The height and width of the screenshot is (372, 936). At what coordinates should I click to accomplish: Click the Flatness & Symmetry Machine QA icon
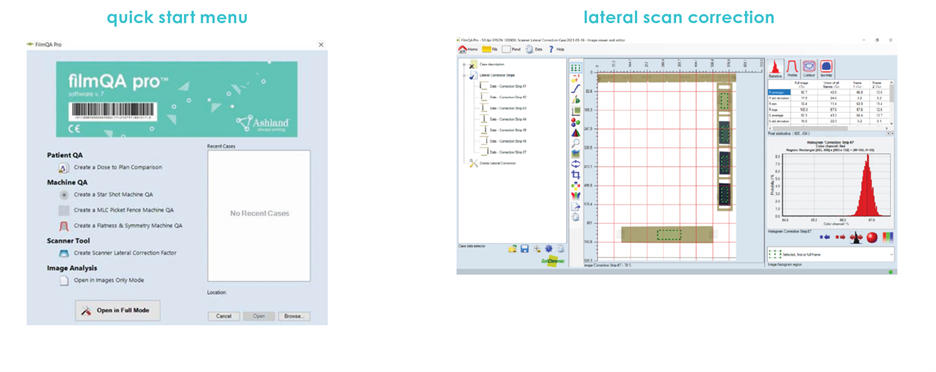point(64,226)
